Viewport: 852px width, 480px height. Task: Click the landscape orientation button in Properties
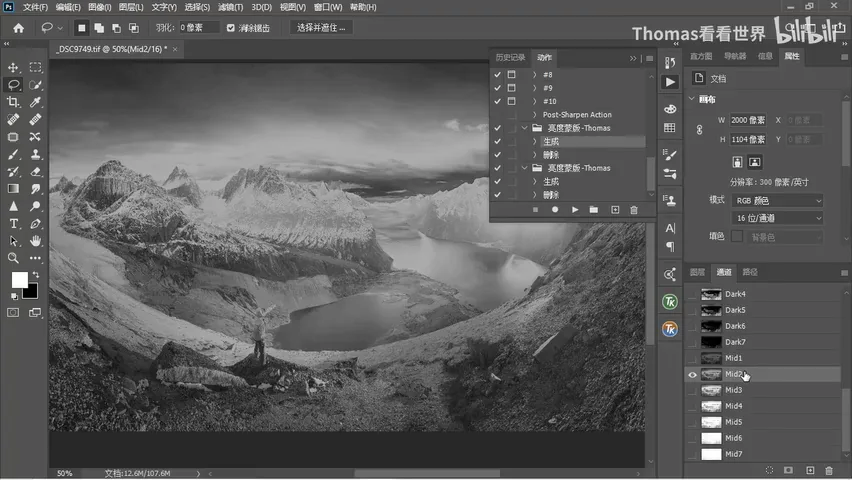pos(755,162)
